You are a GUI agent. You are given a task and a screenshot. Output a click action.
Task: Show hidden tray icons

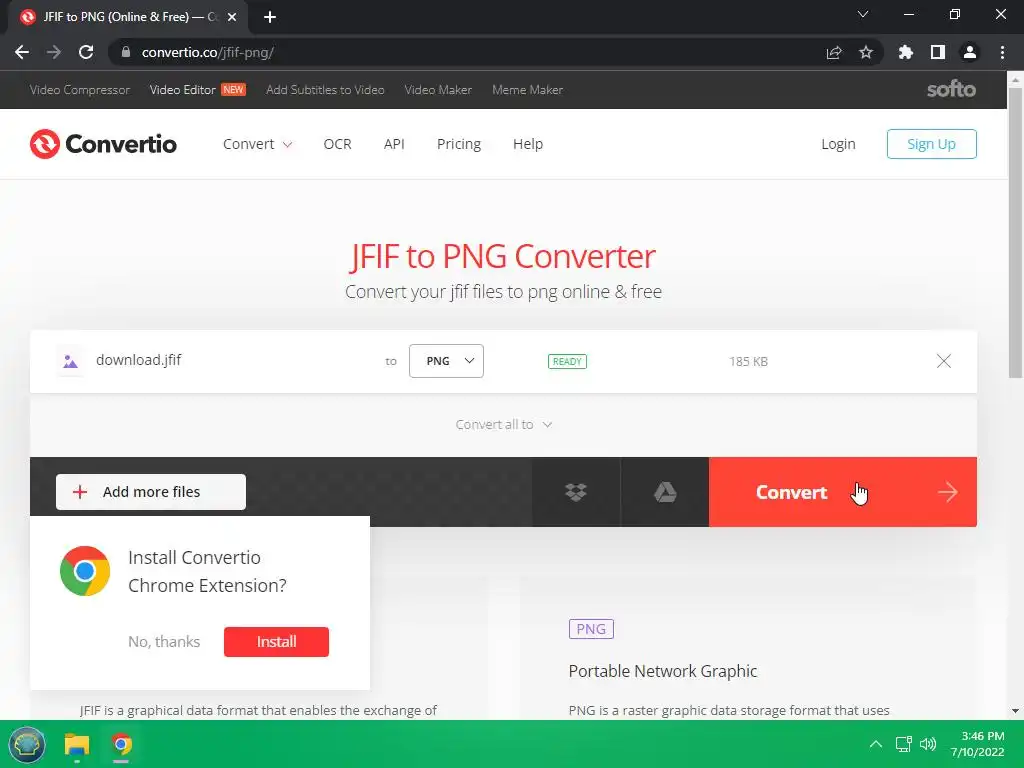pyautogui.click(x=876, y=744)
